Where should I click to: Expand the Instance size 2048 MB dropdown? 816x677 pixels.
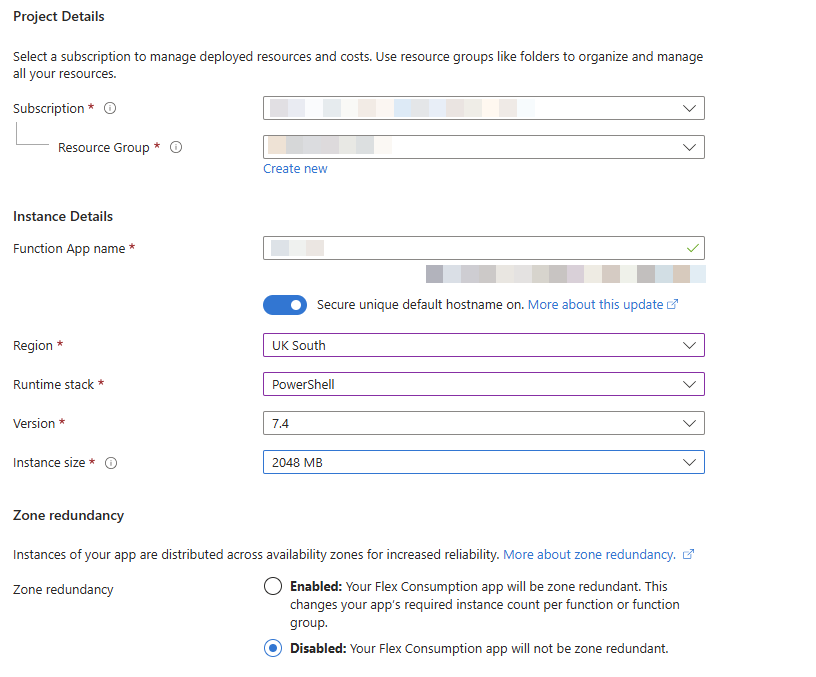click(483, 462)
